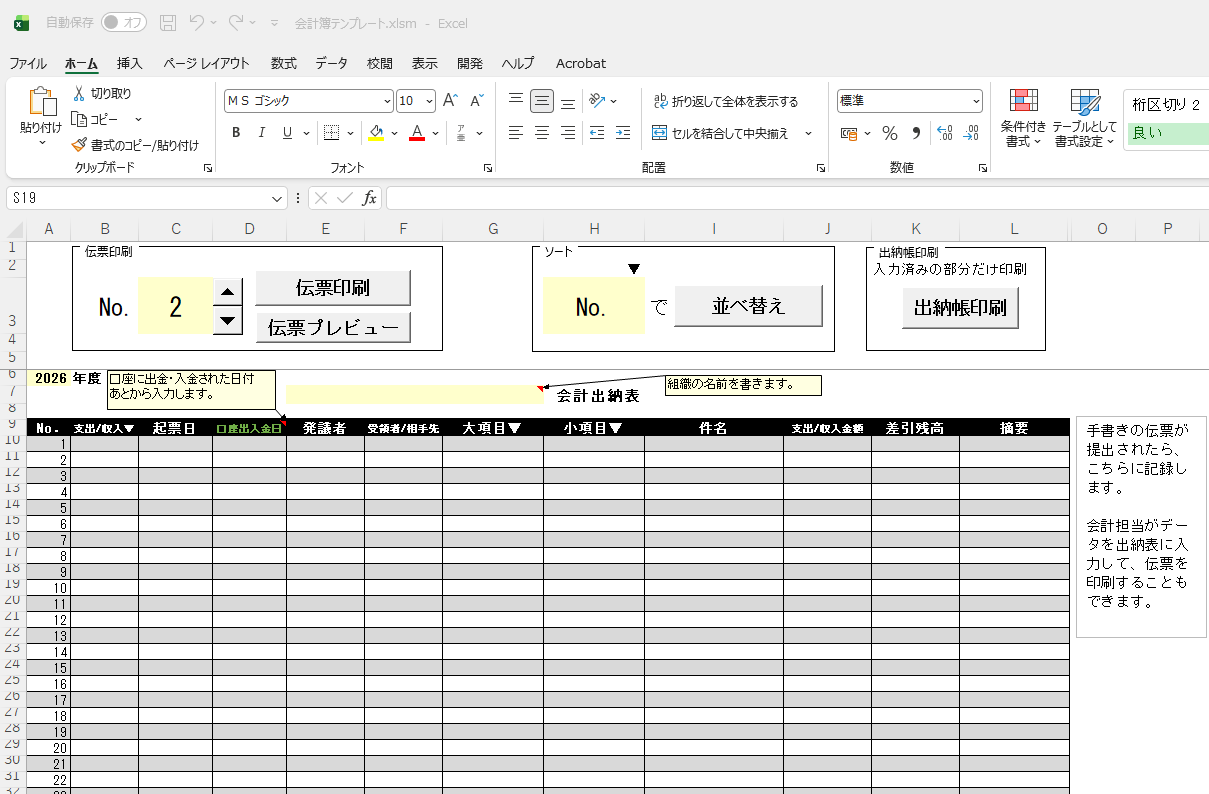Click the center align icon
Image resolution: width=1209 pixels, height=794 pixels.
click(x=542, y=133)
